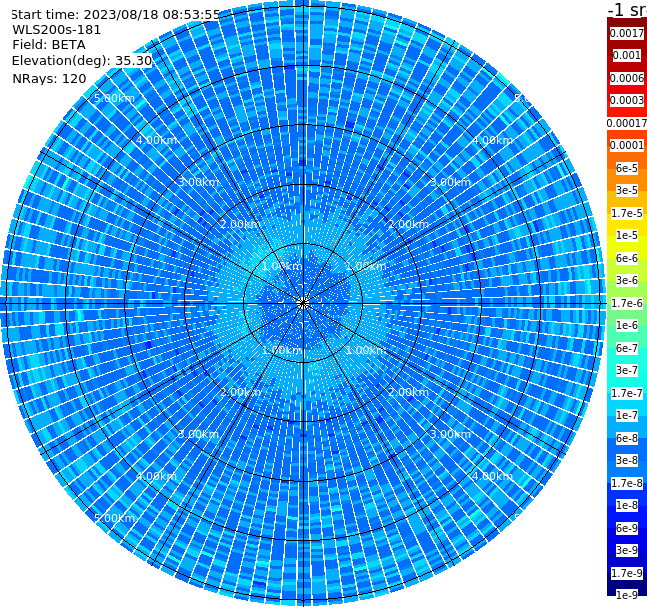Click the 5.00km range label in lower-left quadrant

(x=114, y=518)
